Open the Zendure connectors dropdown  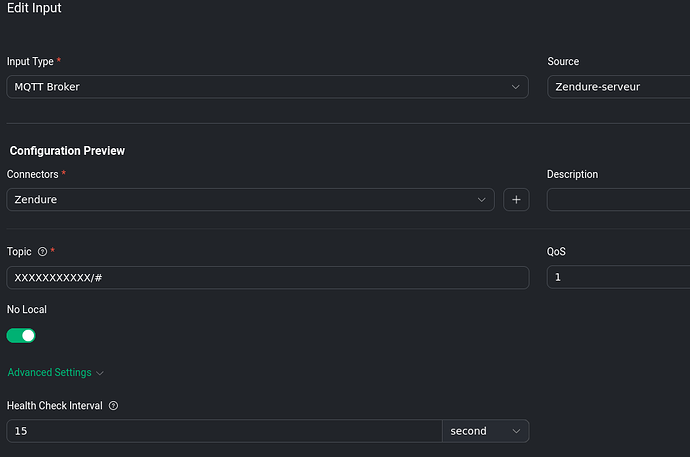[250, 200]
